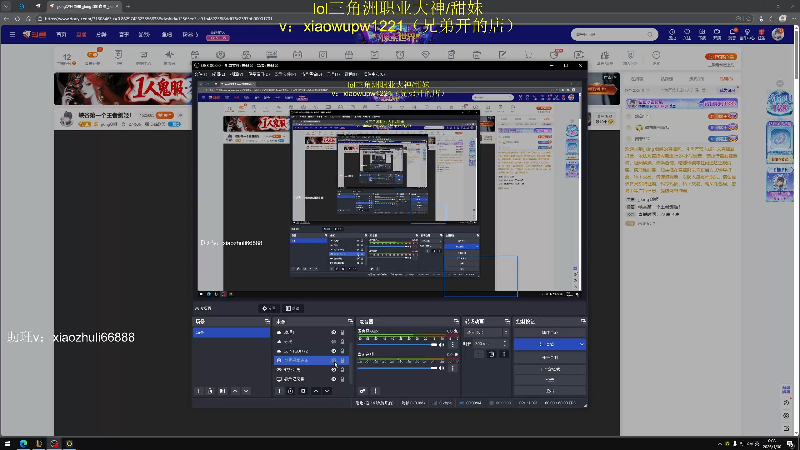Screen dimensions: 800x450
Task: Adjust first mixer channel volume slider
Action: point(397,345)
